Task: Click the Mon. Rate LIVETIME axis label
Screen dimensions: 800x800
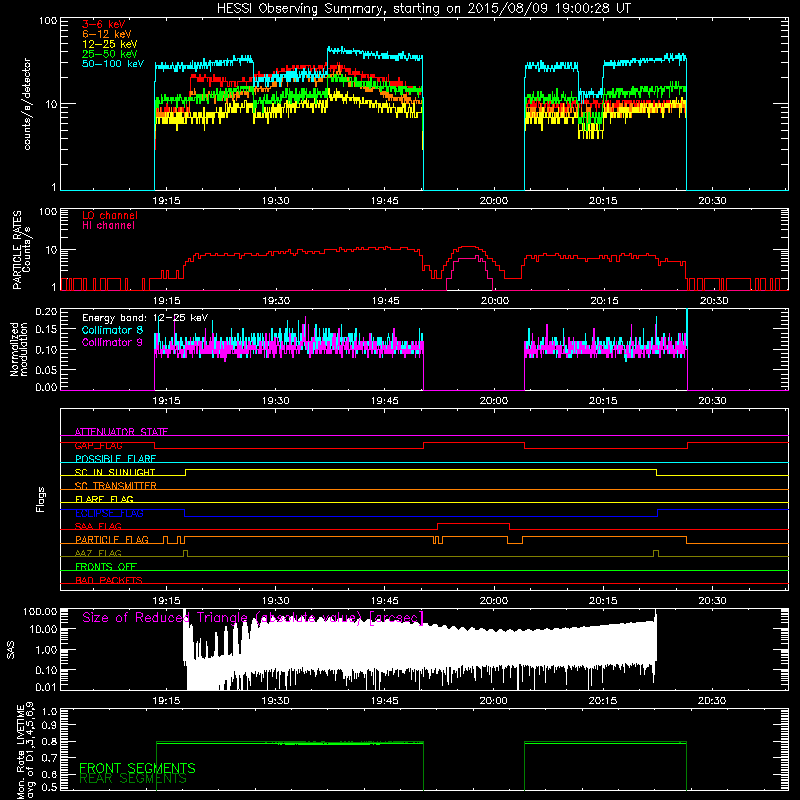Action: coord(26,752)
